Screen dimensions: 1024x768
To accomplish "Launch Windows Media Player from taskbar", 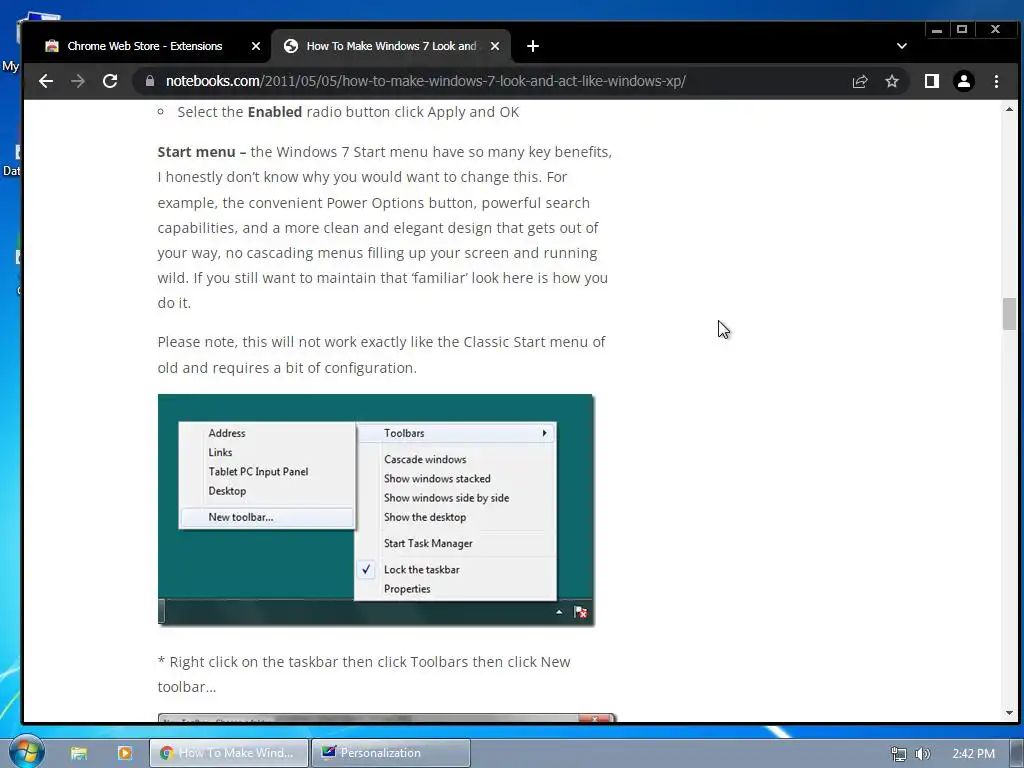I will pyautogui.click(x=125, y=753).
